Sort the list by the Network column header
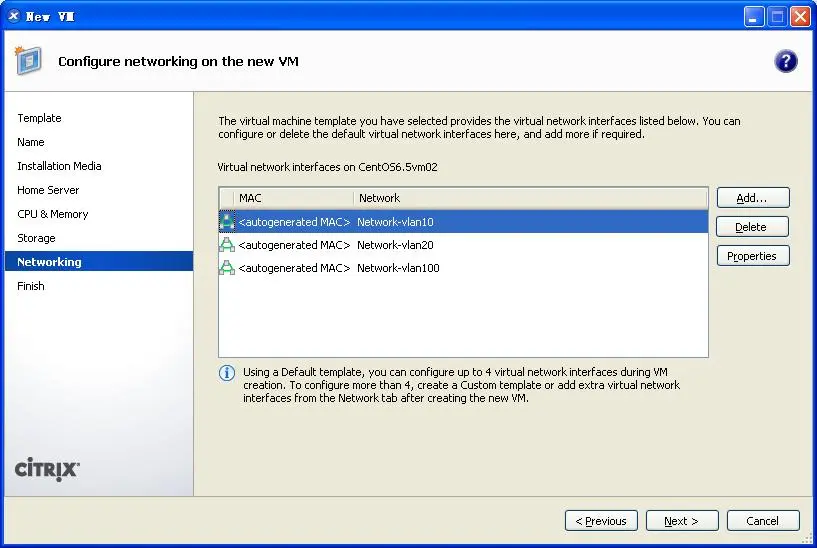Screen dimensions: 817x548 [x=379, y=198]
